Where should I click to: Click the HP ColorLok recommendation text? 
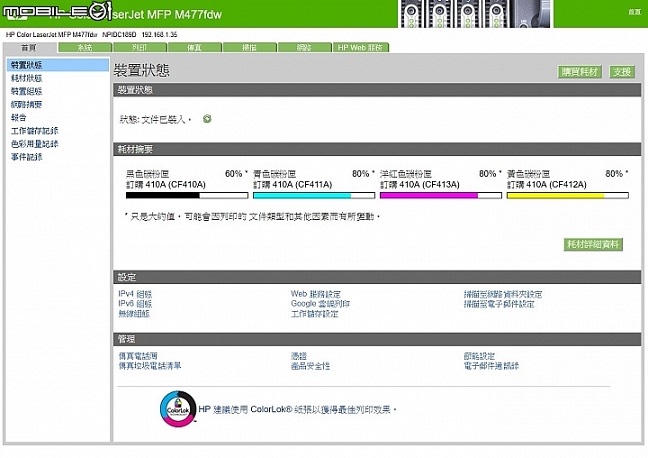click(298, 410)
